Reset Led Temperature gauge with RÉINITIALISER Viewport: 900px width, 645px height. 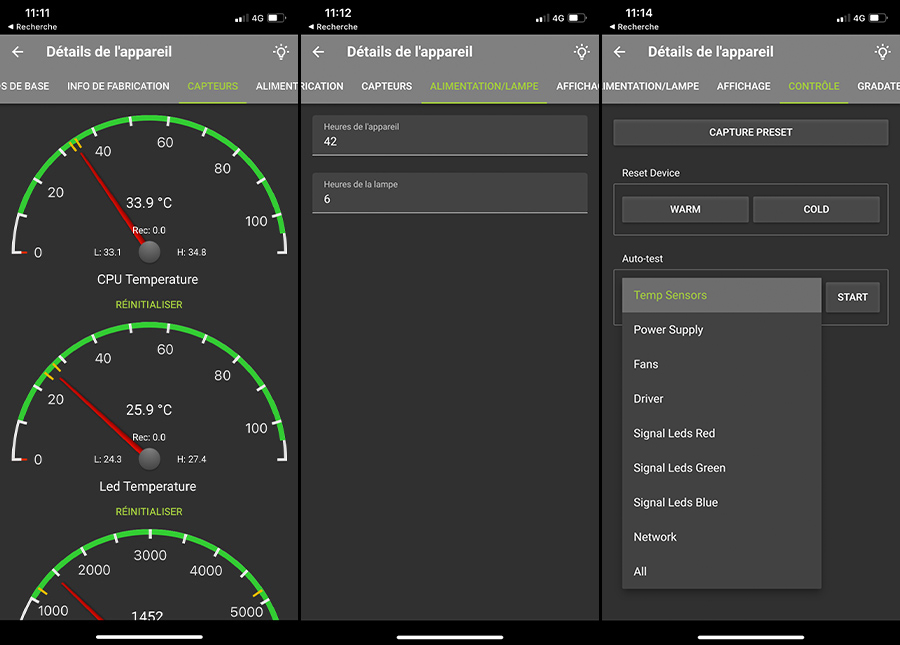[149, 512]
